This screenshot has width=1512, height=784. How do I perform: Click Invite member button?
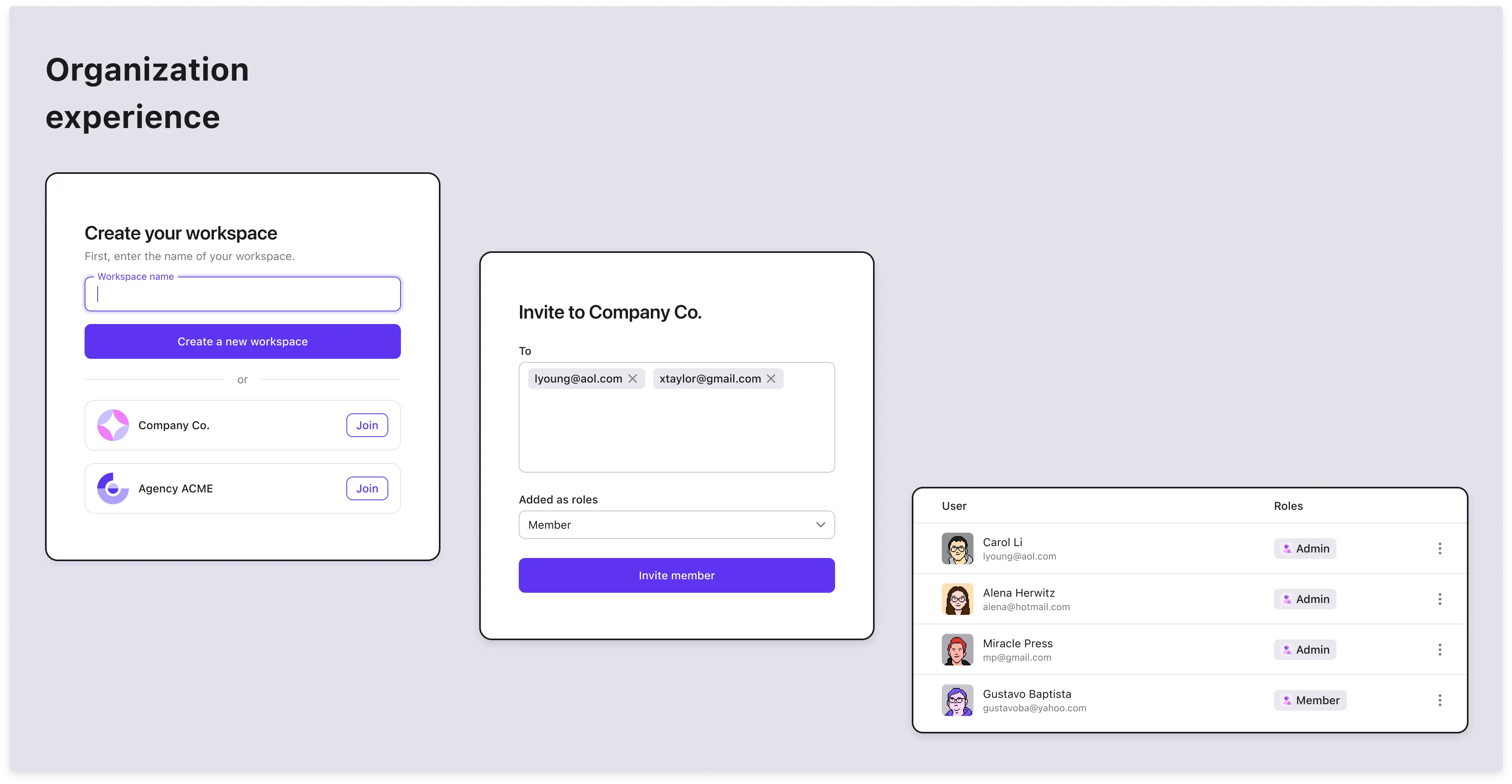[676, 575]
